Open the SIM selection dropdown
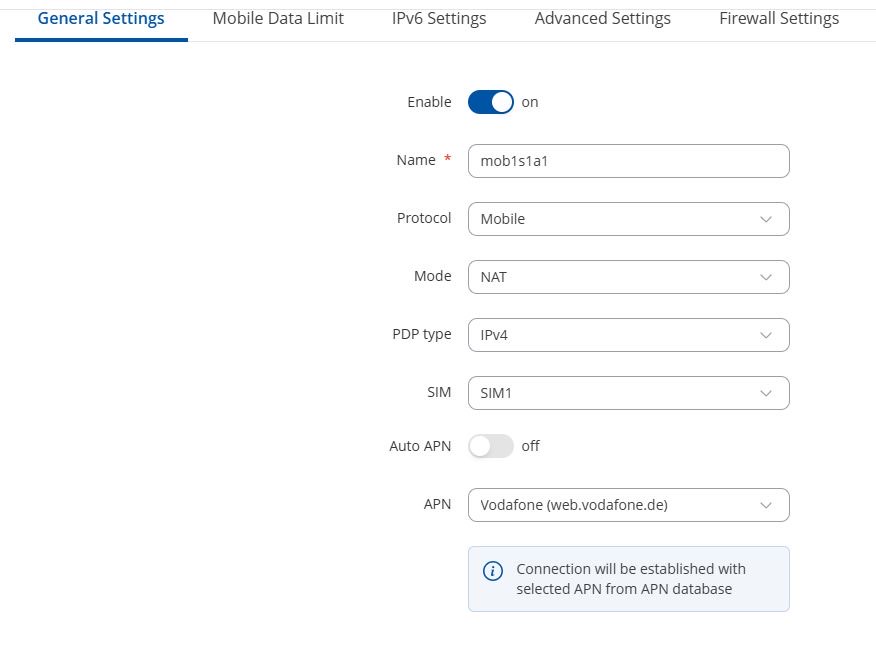Screen dimensions: 876x659 629,393
